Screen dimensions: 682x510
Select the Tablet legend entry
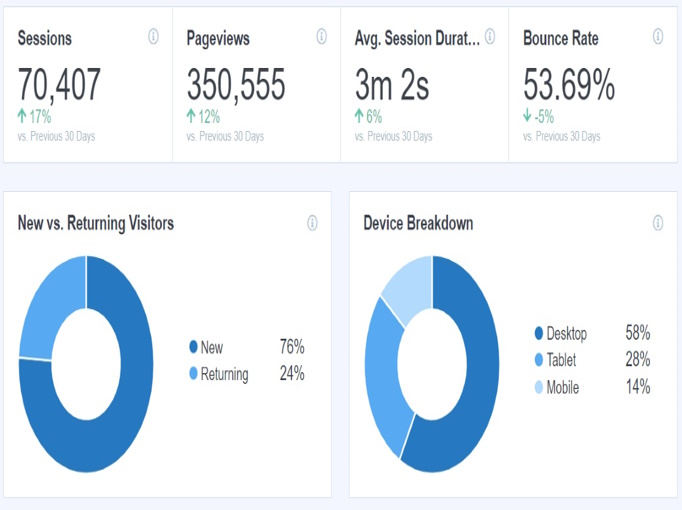pyautogui.click(x=562, y=360)
